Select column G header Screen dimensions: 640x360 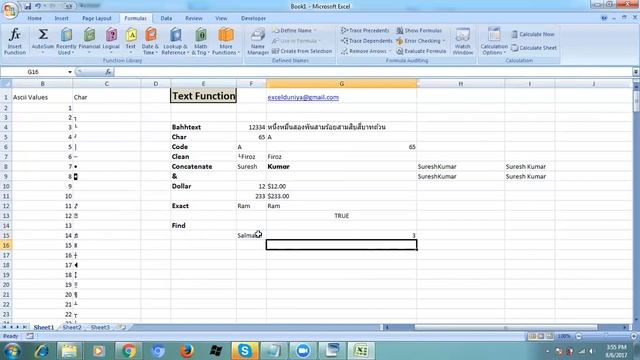341,84
